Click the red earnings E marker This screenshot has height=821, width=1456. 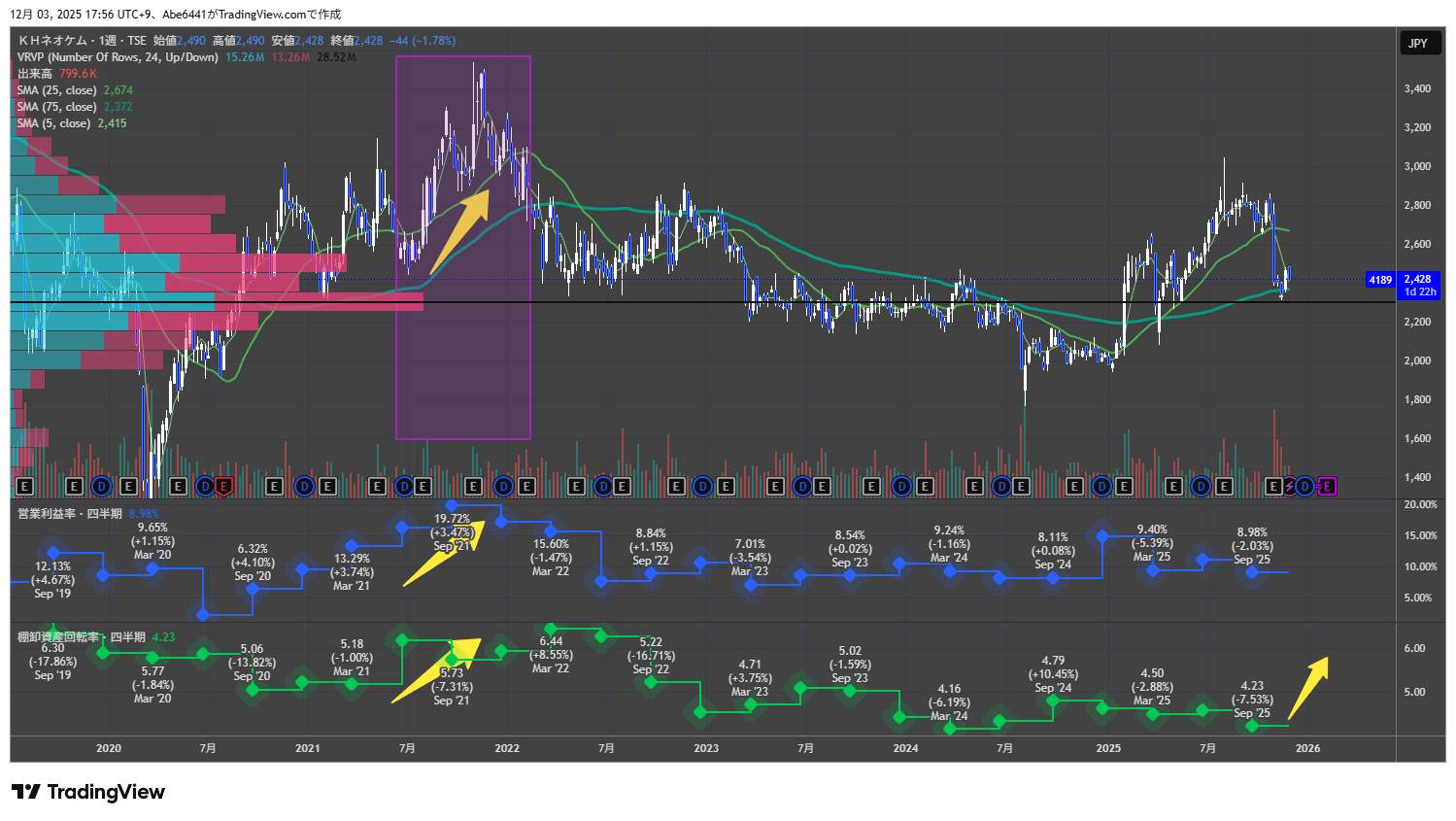coord(224,486)
